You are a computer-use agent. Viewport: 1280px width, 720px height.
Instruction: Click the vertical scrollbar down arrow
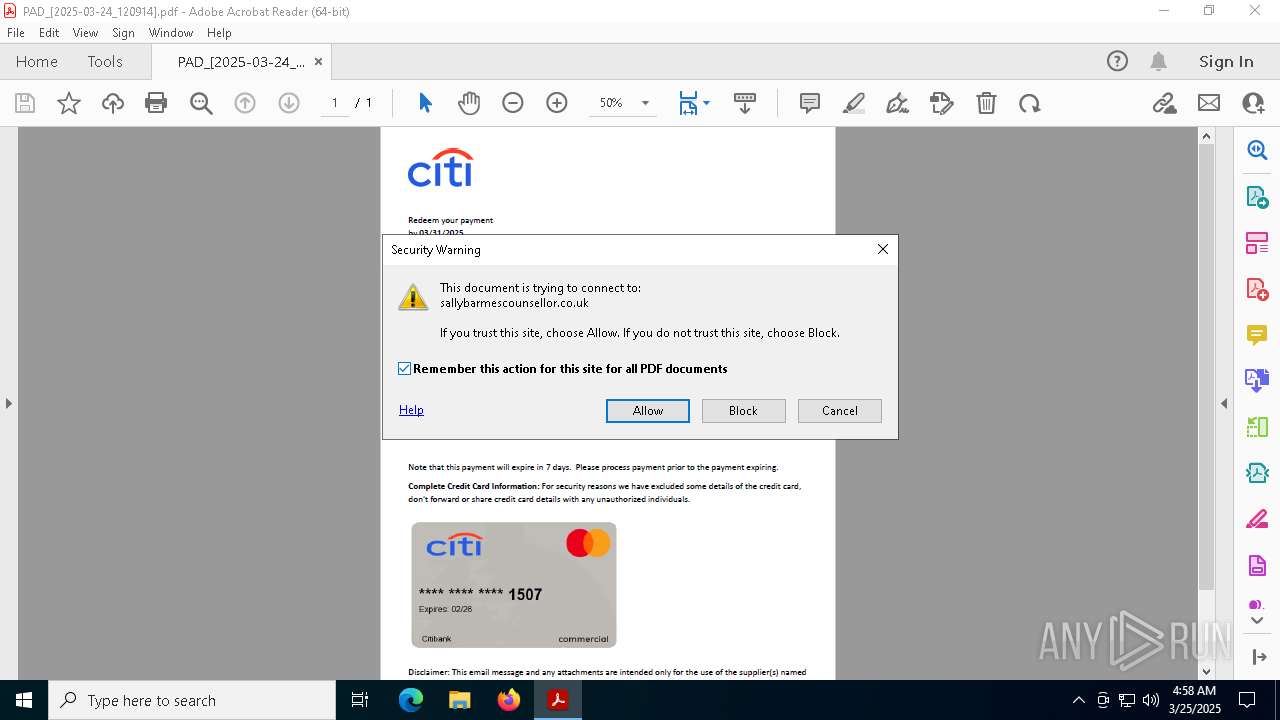coord(1206,671)
